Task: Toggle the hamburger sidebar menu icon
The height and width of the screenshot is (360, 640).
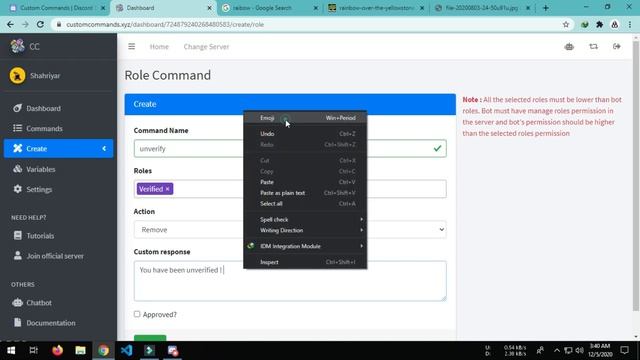Action: [131, 47]
